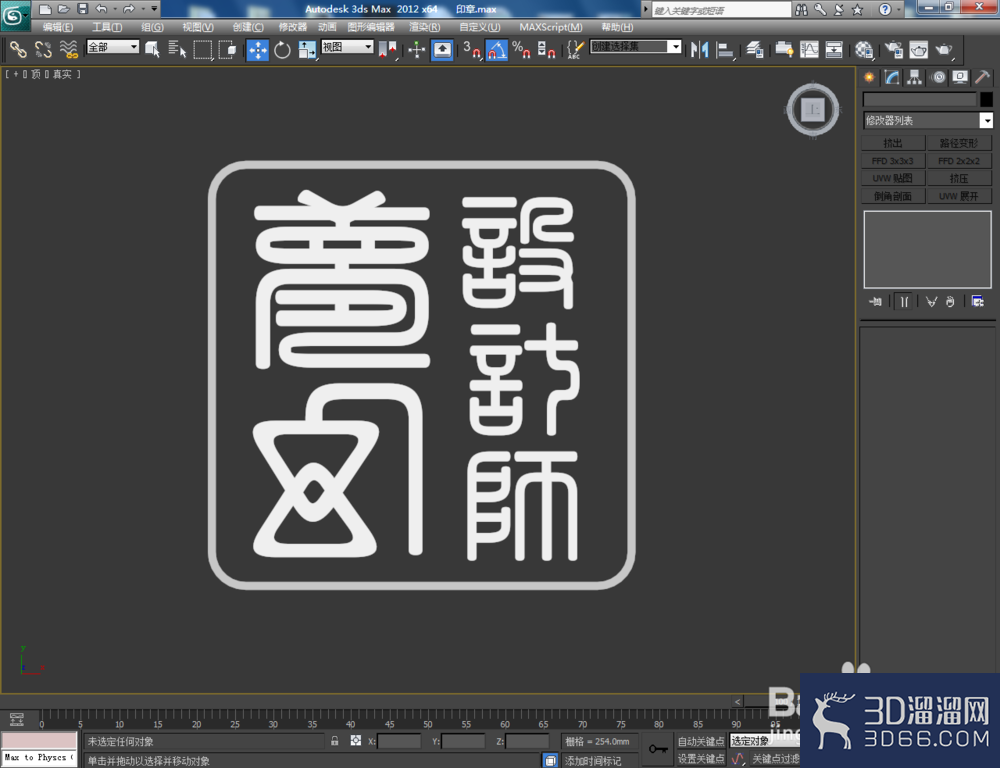Activate the Select and Uniform Scale tool
Viewport: 1000px width, 768px height.
click(x=307, y=49)
